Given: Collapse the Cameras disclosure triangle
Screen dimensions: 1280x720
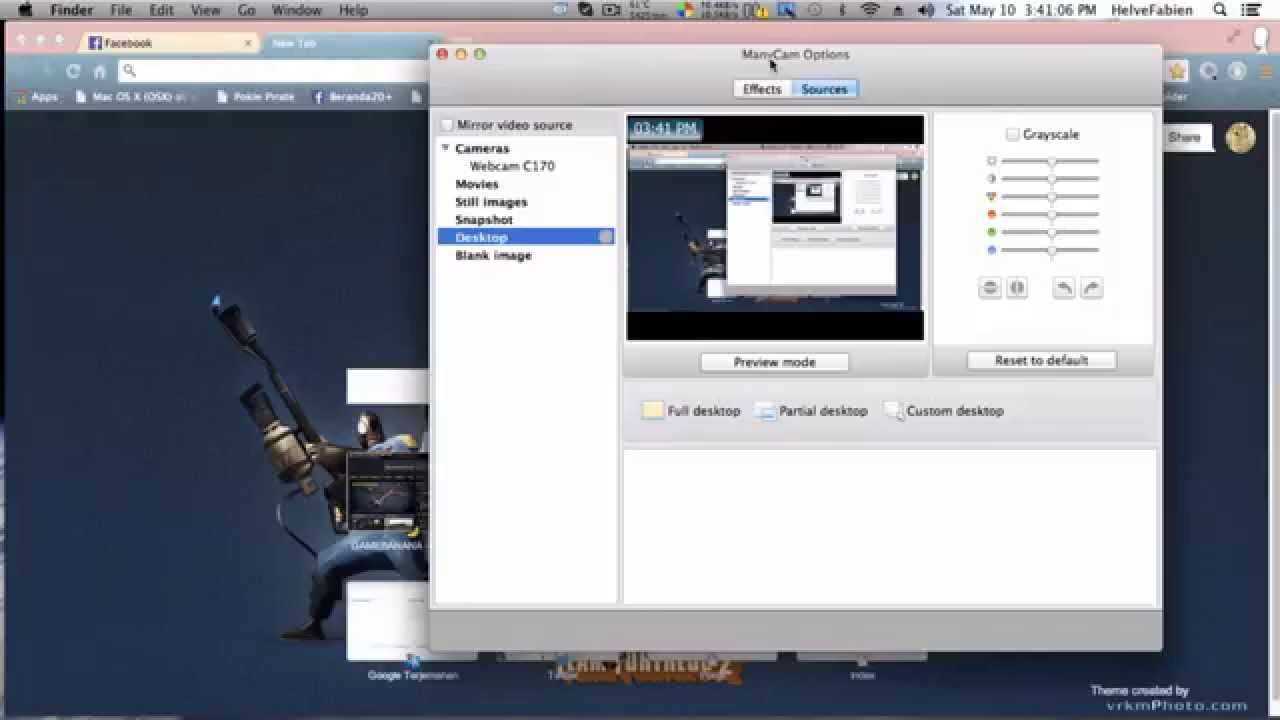Looking at the screenshot, I should point(445,148).
